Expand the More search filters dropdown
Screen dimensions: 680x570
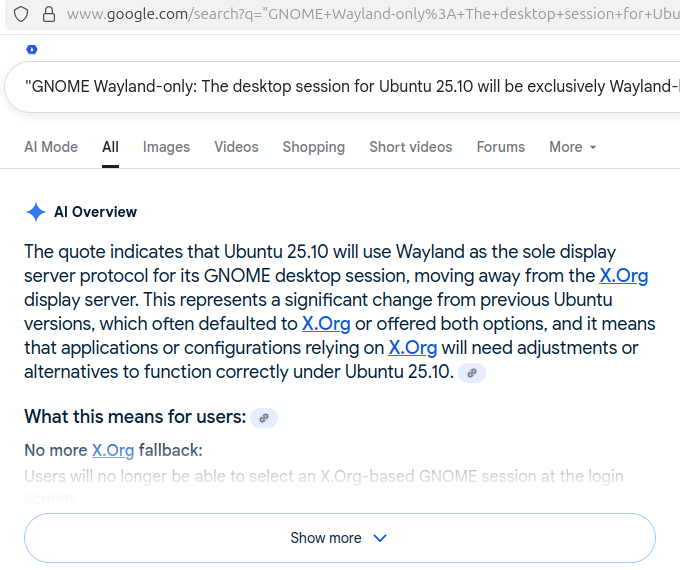click(572, 147)
